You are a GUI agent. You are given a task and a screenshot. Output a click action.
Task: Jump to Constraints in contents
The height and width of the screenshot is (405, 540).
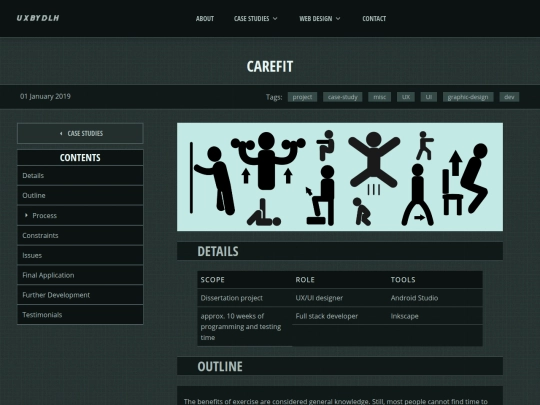[x=80, y=236]
